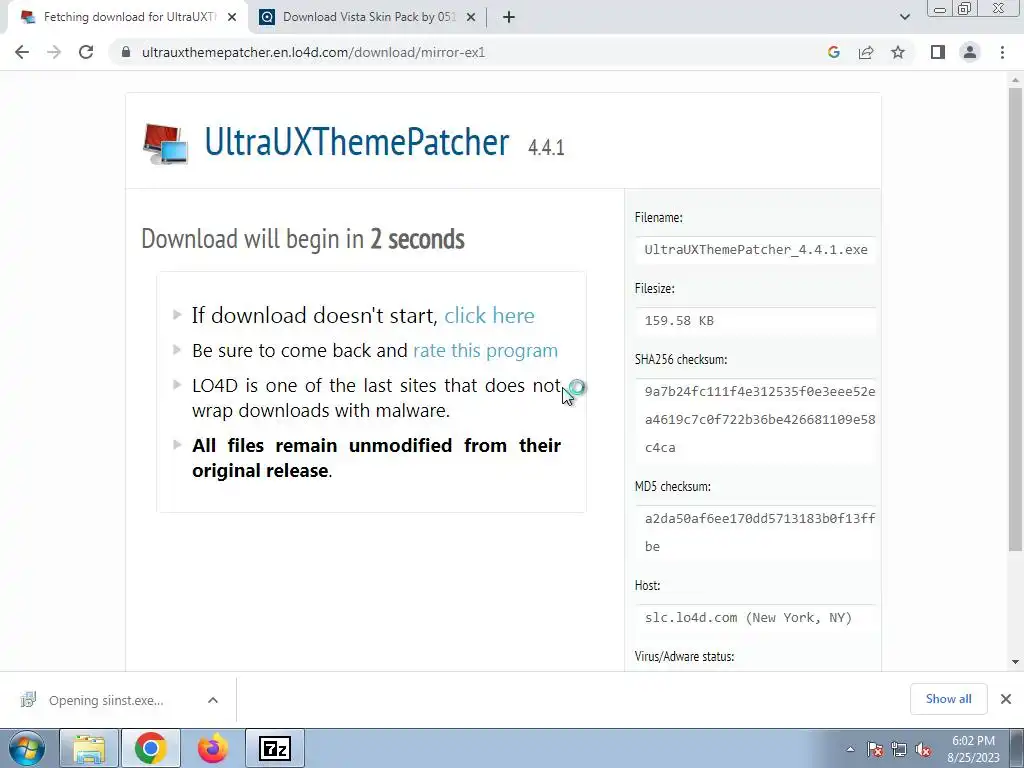
Task: Click the forward navigation arrow
Action: [54, 52]
